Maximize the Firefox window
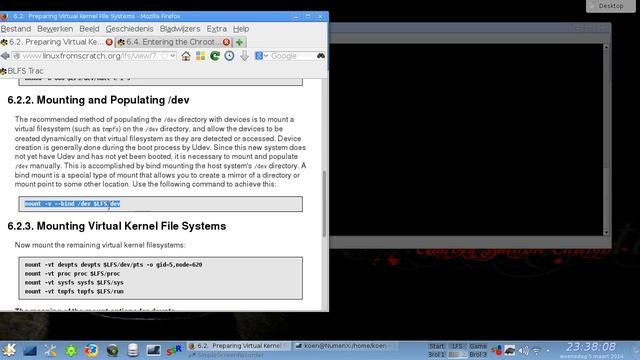 coord(308,16)
